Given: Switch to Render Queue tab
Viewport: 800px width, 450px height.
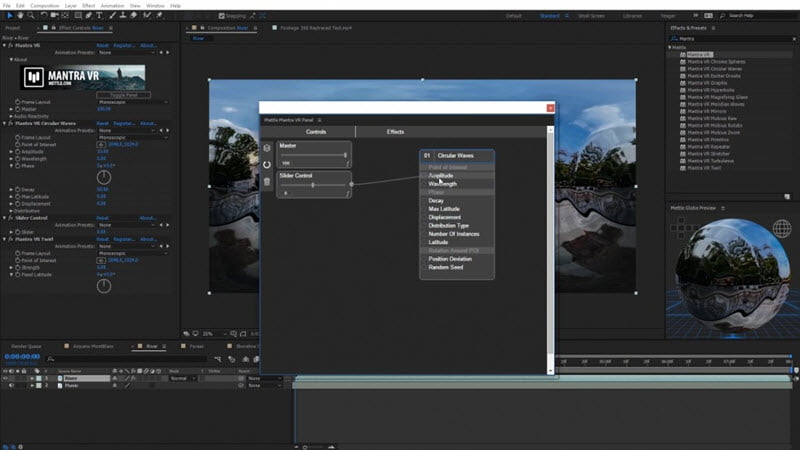Looking at the screenshot, I should click(26, 346).
